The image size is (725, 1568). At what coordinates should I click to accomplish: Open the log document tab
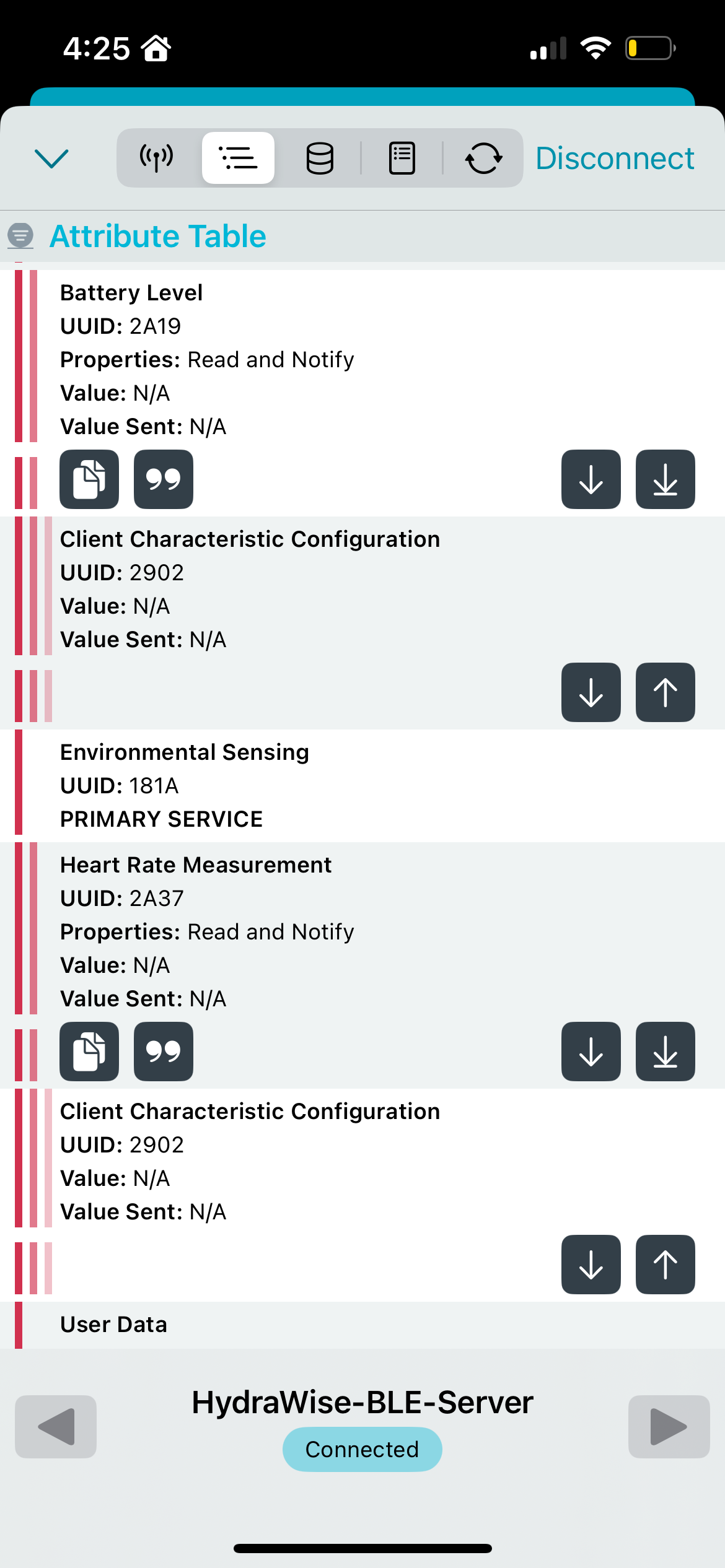point(402,158)
